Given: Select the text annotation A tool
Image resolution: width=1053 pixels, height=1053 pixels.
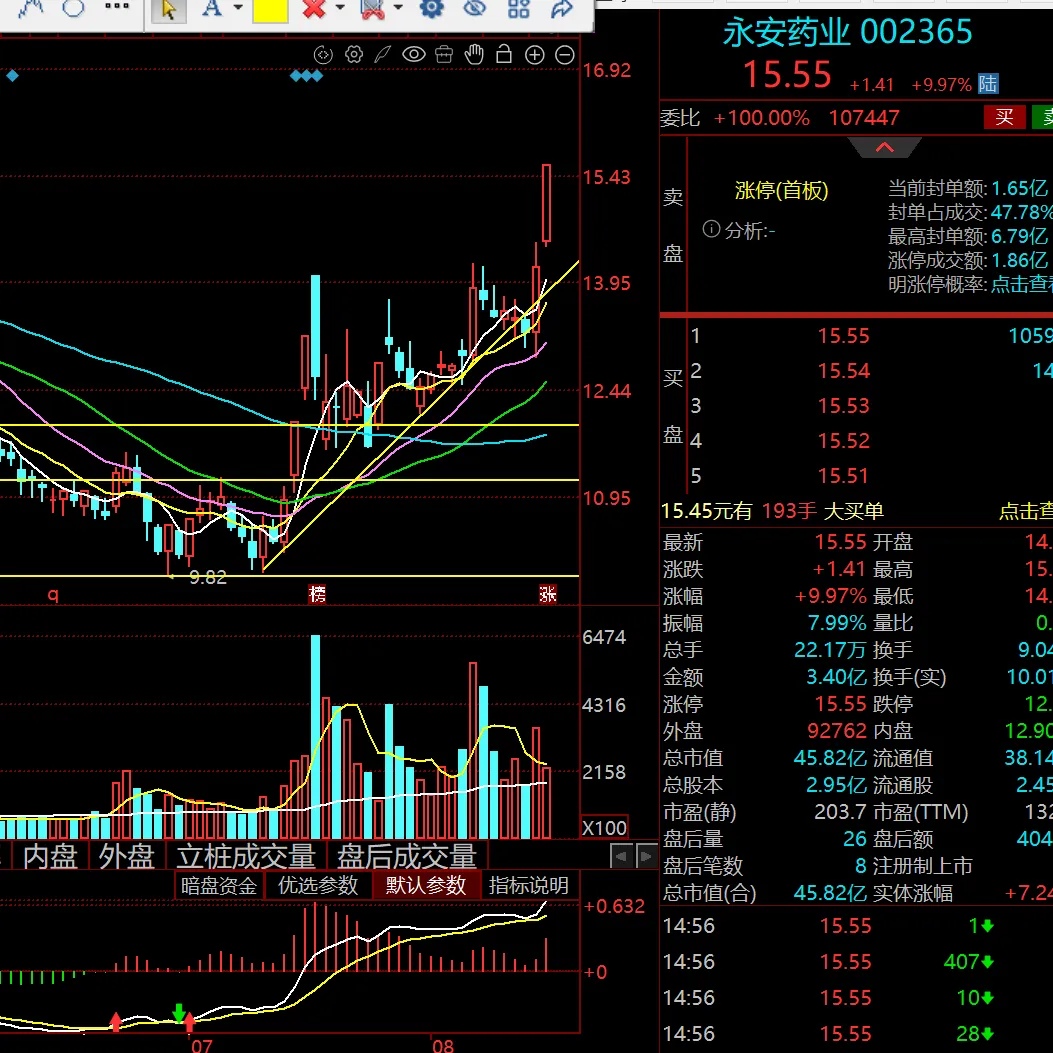Looking at the screenshot, I should point(212,8).
